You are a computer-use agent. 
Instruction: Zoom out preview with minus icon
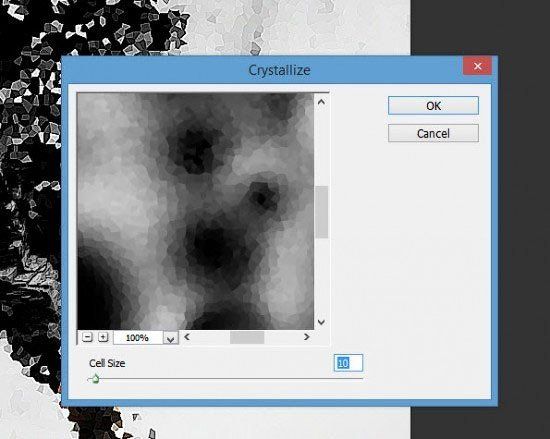[x=87, y=337]
